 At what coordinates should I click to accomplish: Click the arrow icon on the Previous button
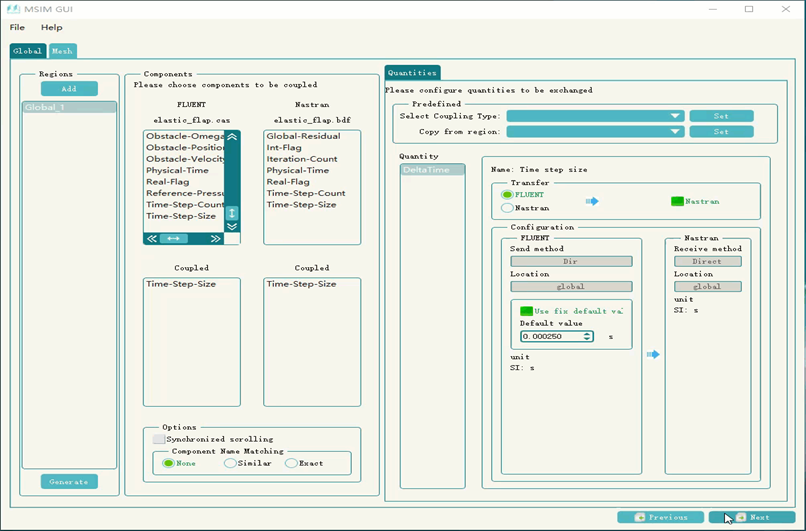point(638,517)
